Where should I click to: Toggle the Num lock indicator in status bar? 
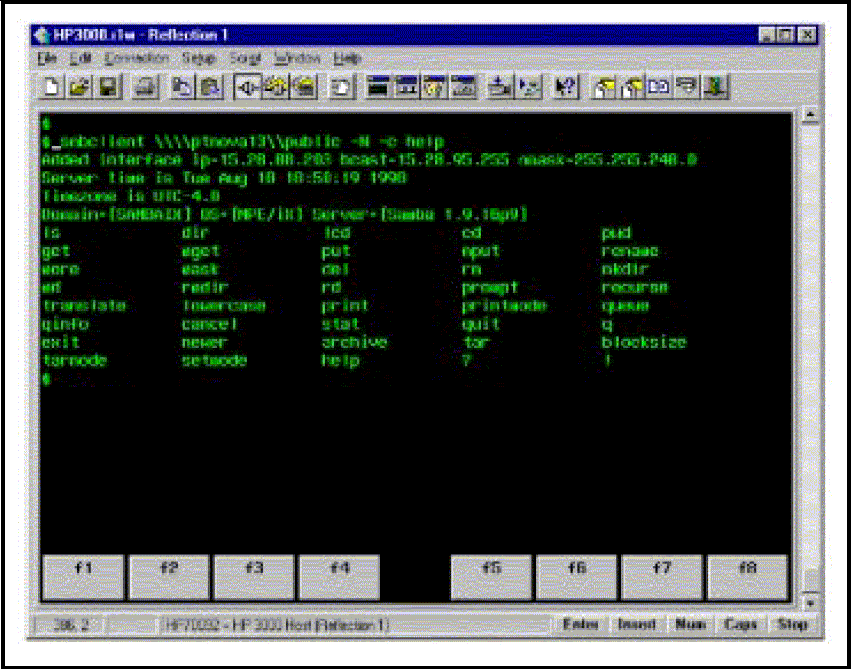pyautogui.click(x=690, y=624)
